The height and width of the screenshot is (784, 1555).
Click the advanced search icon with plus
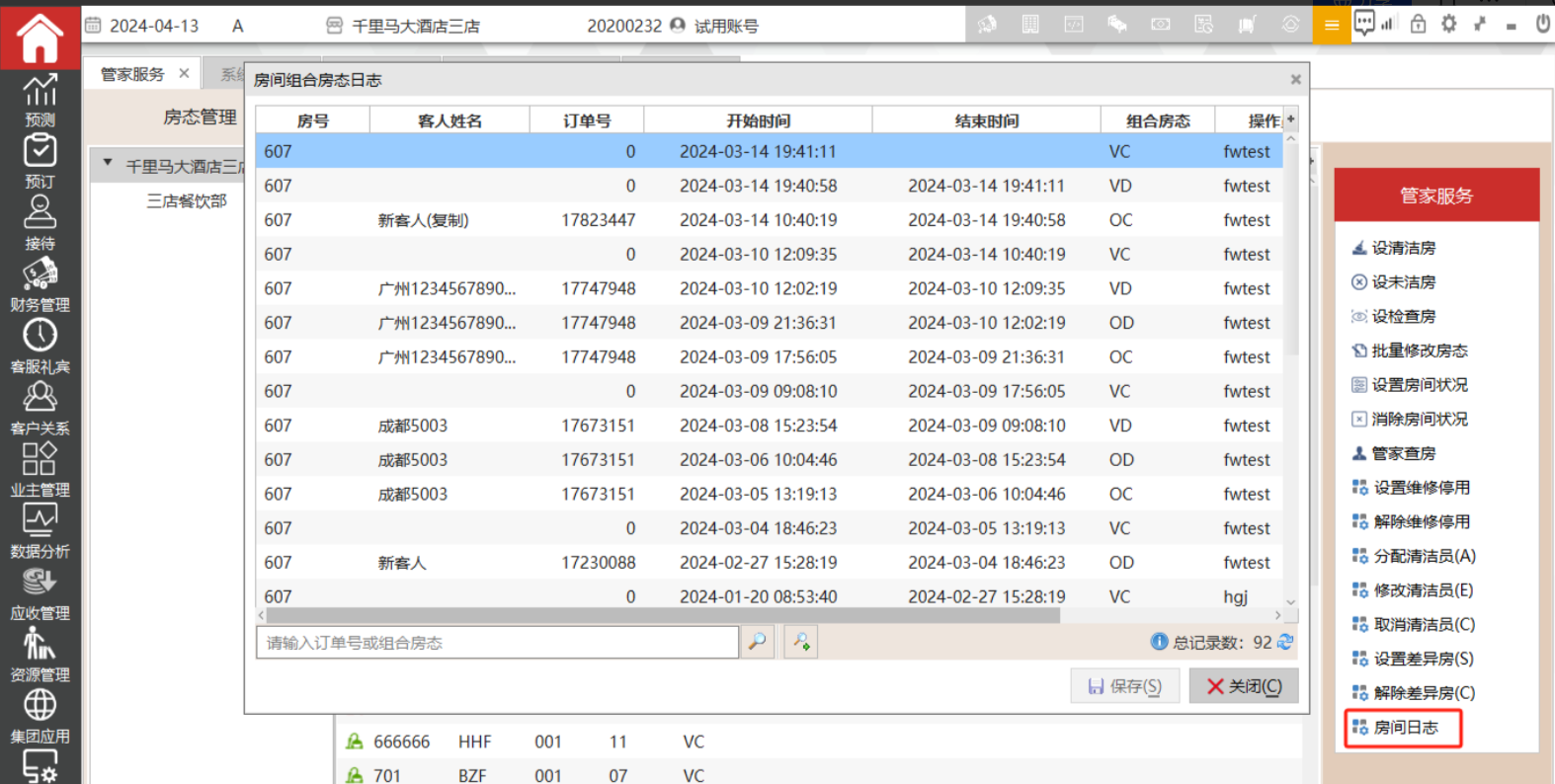point(801,642)
